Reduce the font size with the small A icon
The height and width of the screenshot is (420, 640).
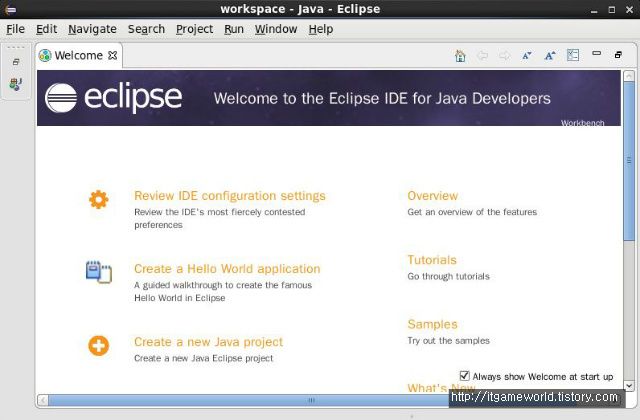(x=527, y=56)
